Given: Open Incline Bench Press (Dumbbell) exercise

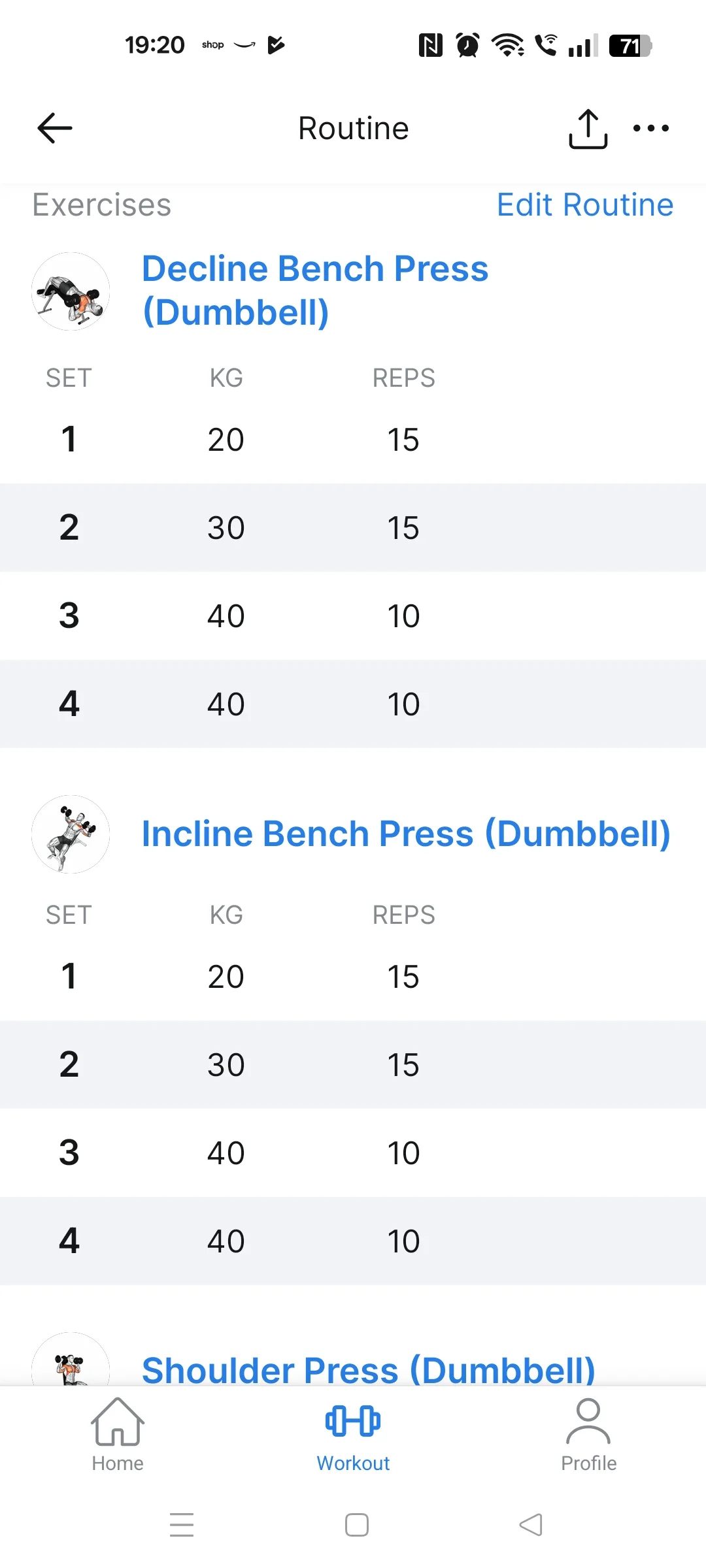Looking at the screenshot, I should click(406, 834).
